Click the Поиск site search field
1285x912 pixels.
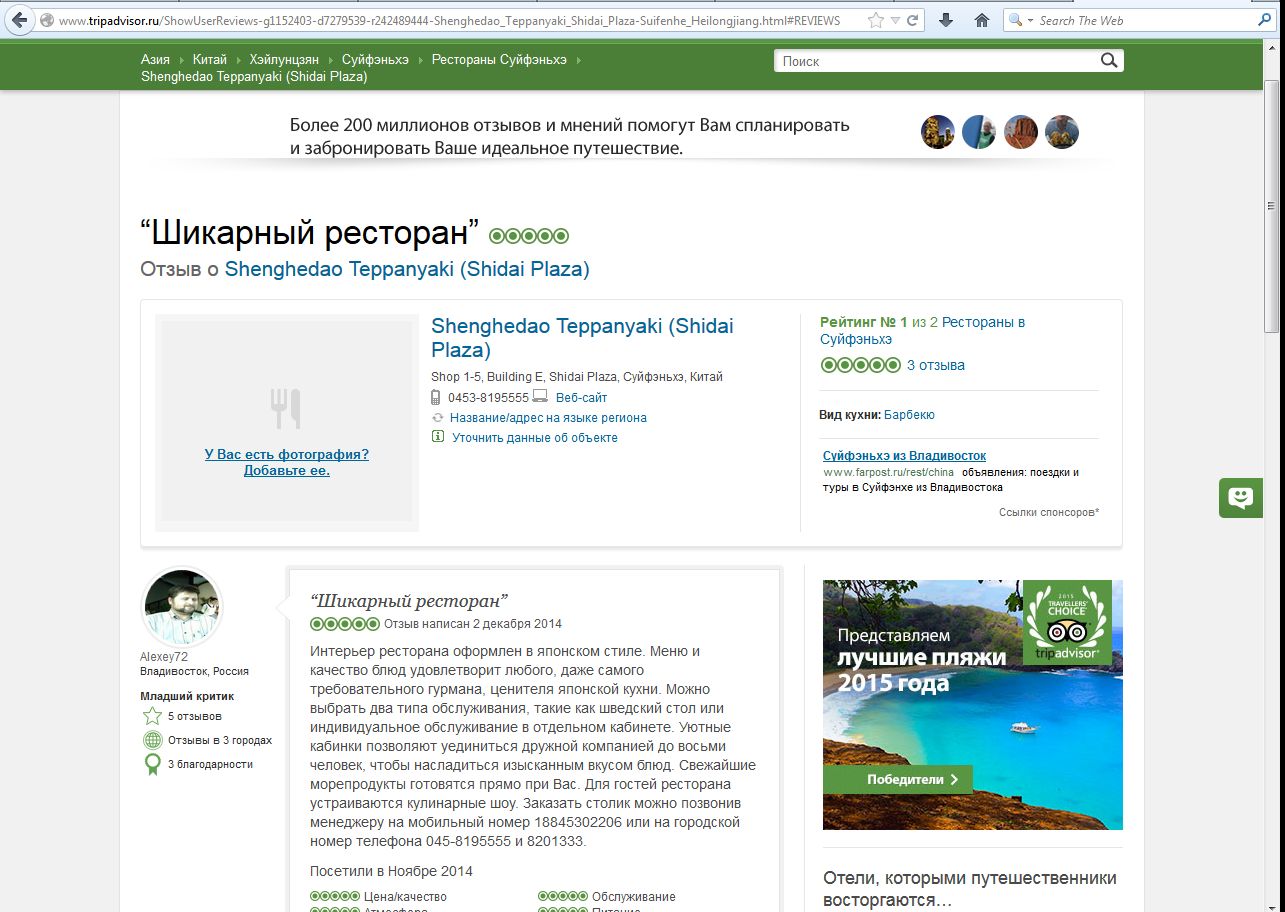pos(935,61)
